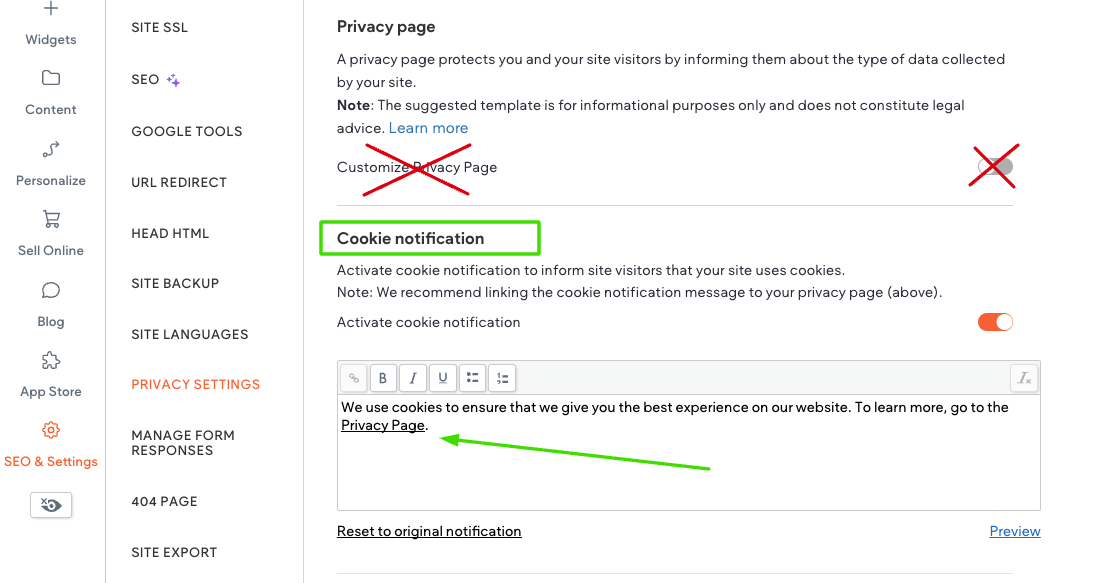Viewport: 1119px width, 583px height.
Task: Click the SEO & Settings gear icon
Action: coord(51,430)
